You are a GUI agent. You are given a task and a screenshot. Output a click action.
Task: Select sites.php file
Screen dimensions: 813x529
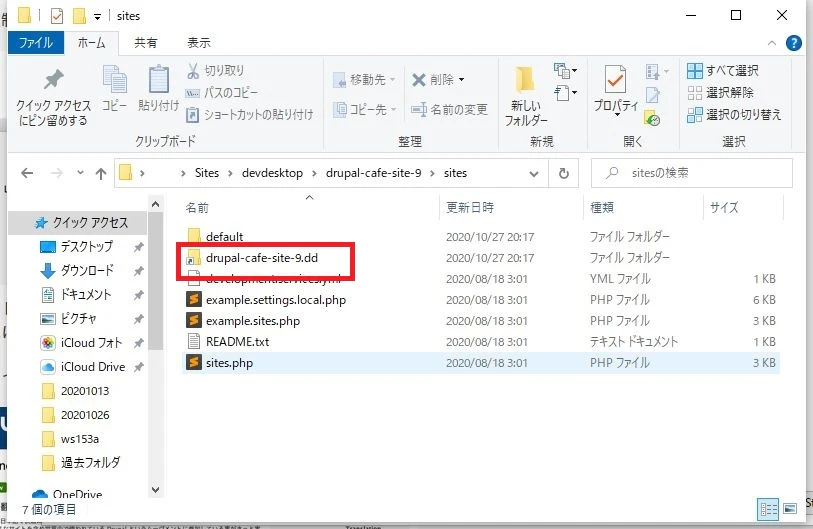pos(229,363)
